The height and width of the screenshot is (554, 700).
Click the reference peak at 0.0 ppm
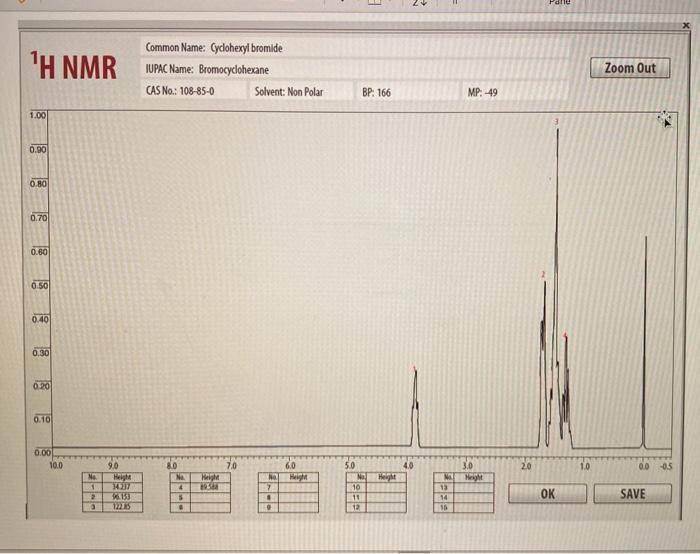[x=645, y=342]
